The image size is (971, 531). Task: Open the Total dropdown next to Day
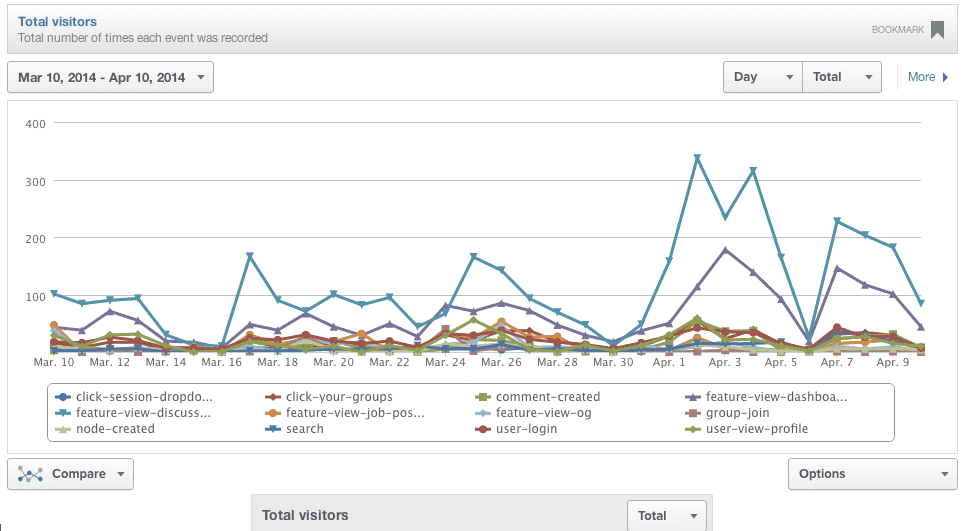point(841,77)
